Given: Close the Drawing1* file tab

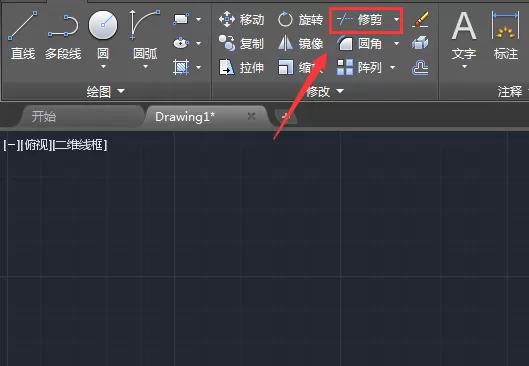Looking at the screenshot, I should [x=251, y=116].
